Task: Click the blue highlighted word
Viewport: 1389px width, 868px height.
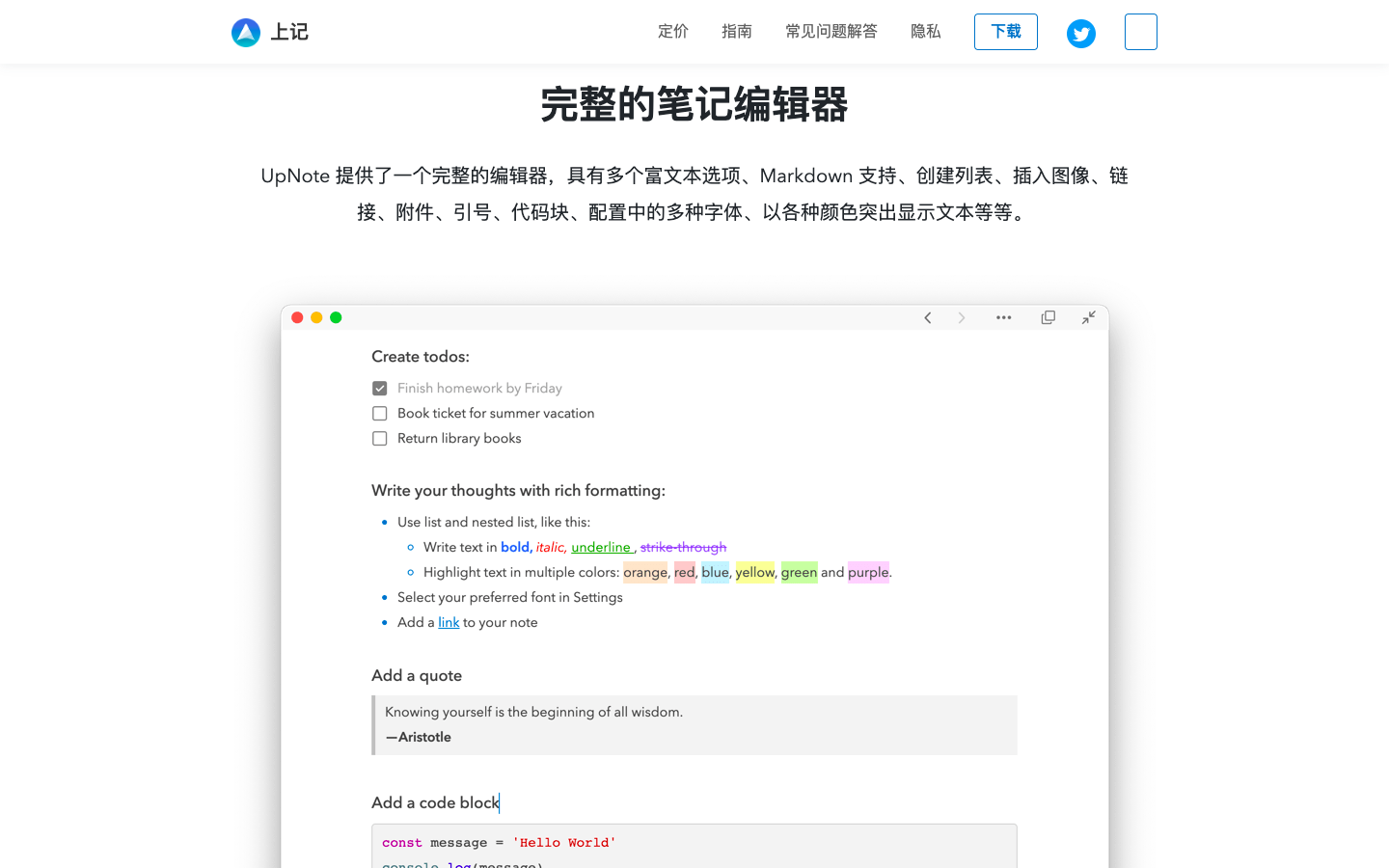Action: pos(716,572)
